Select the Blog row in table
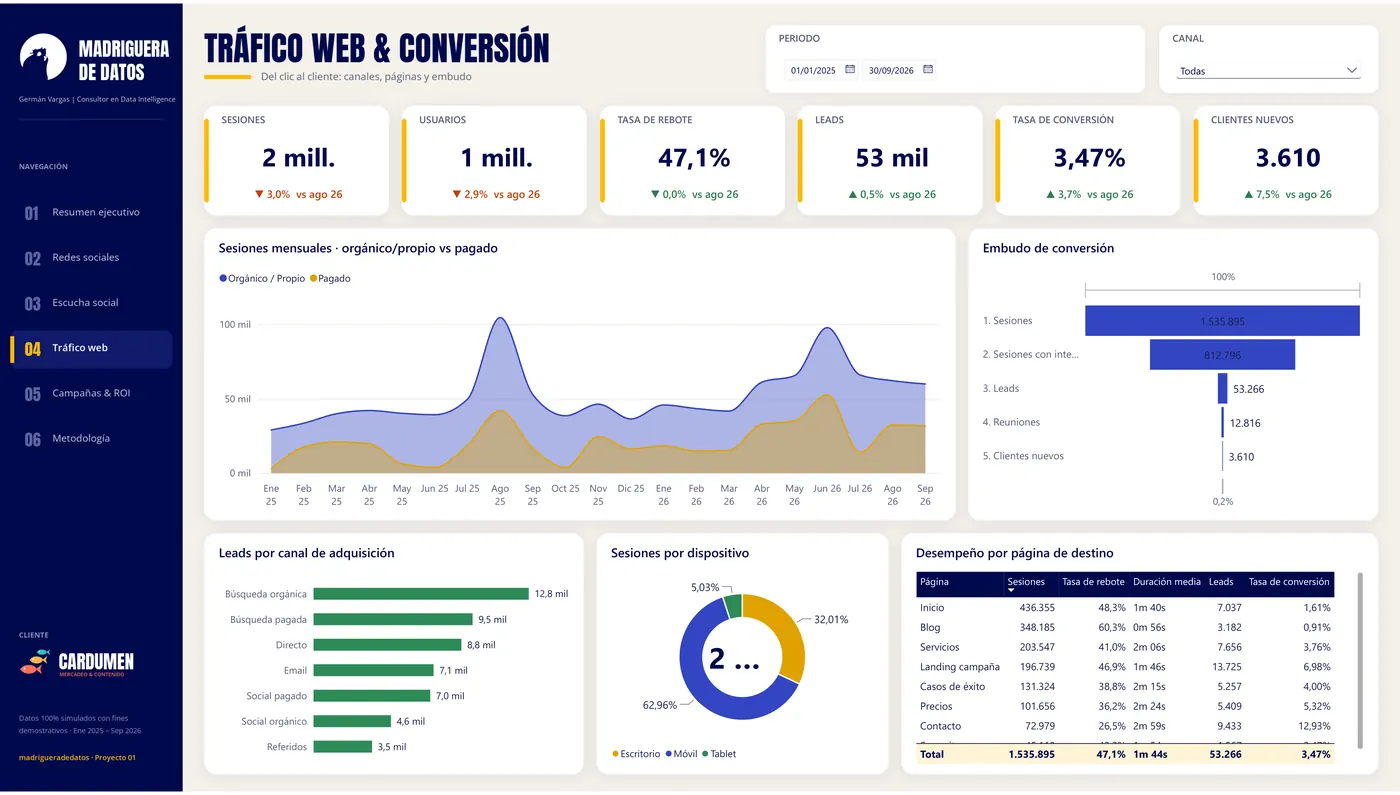 tap(1125, 628)
